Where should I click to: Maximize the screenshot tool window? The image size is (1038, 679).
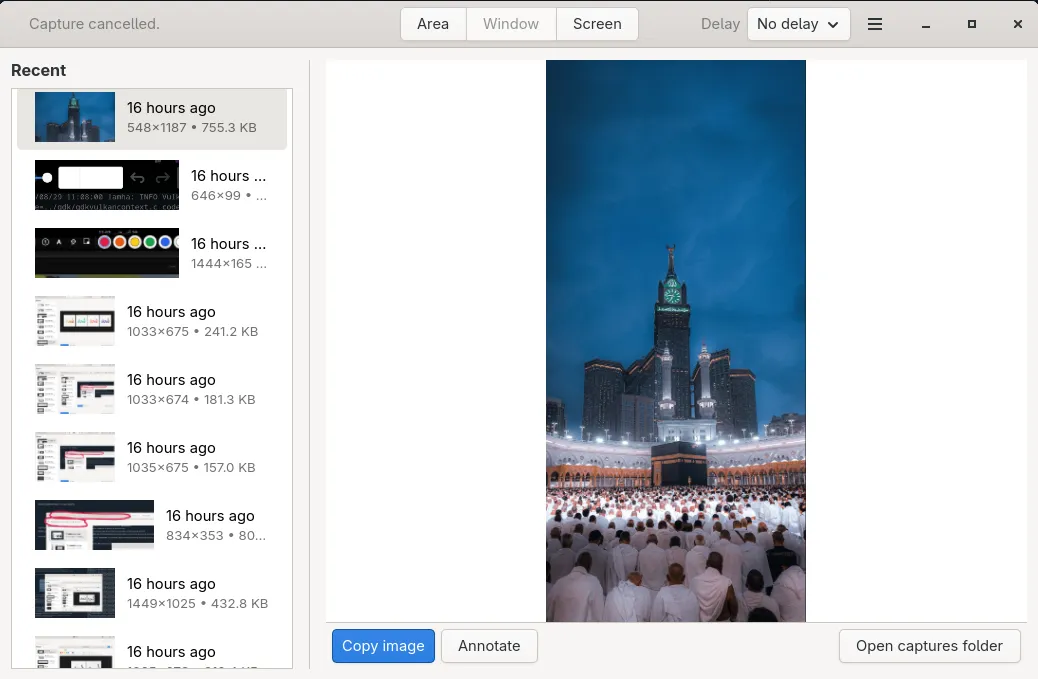972,24
